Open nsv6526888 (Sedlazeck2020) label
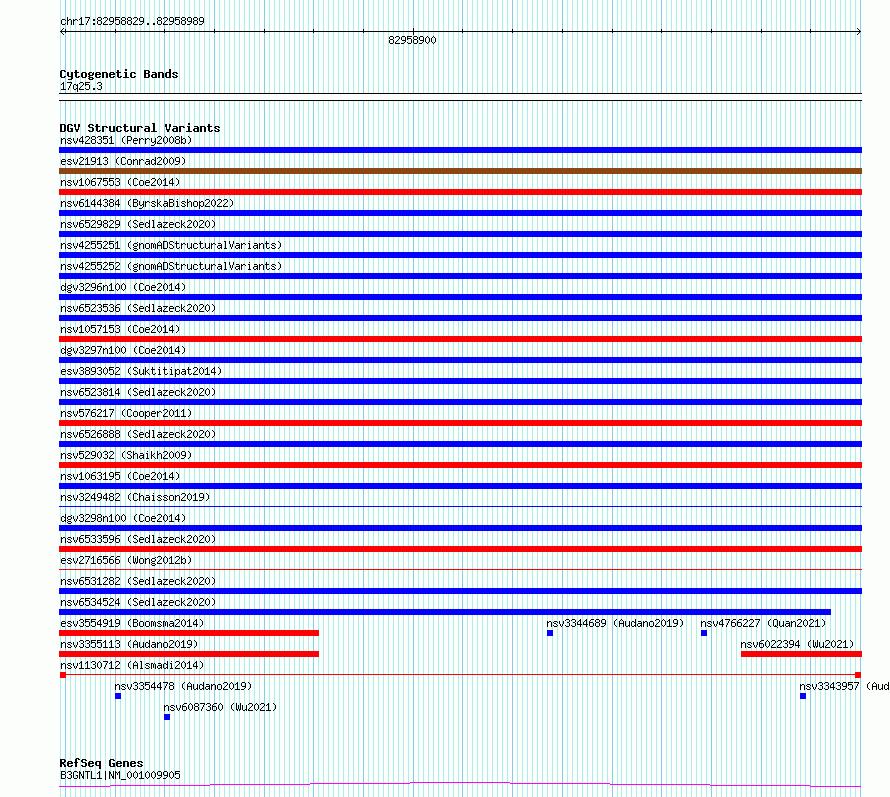Image resolution: width=890 pixels, height=797 pixels. point(138,434)
